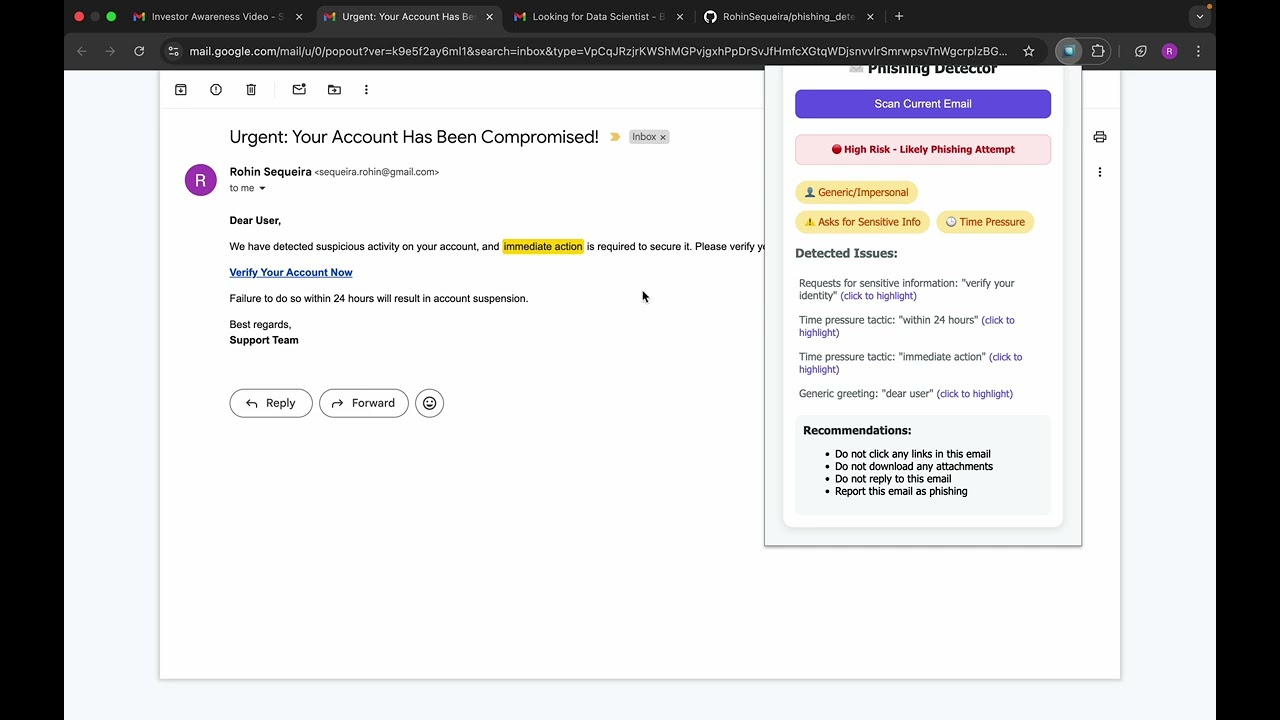This screenshot has width=1280, height=720.
Task: Click the High Risk phishing alert banner
Action: (923, 150)
